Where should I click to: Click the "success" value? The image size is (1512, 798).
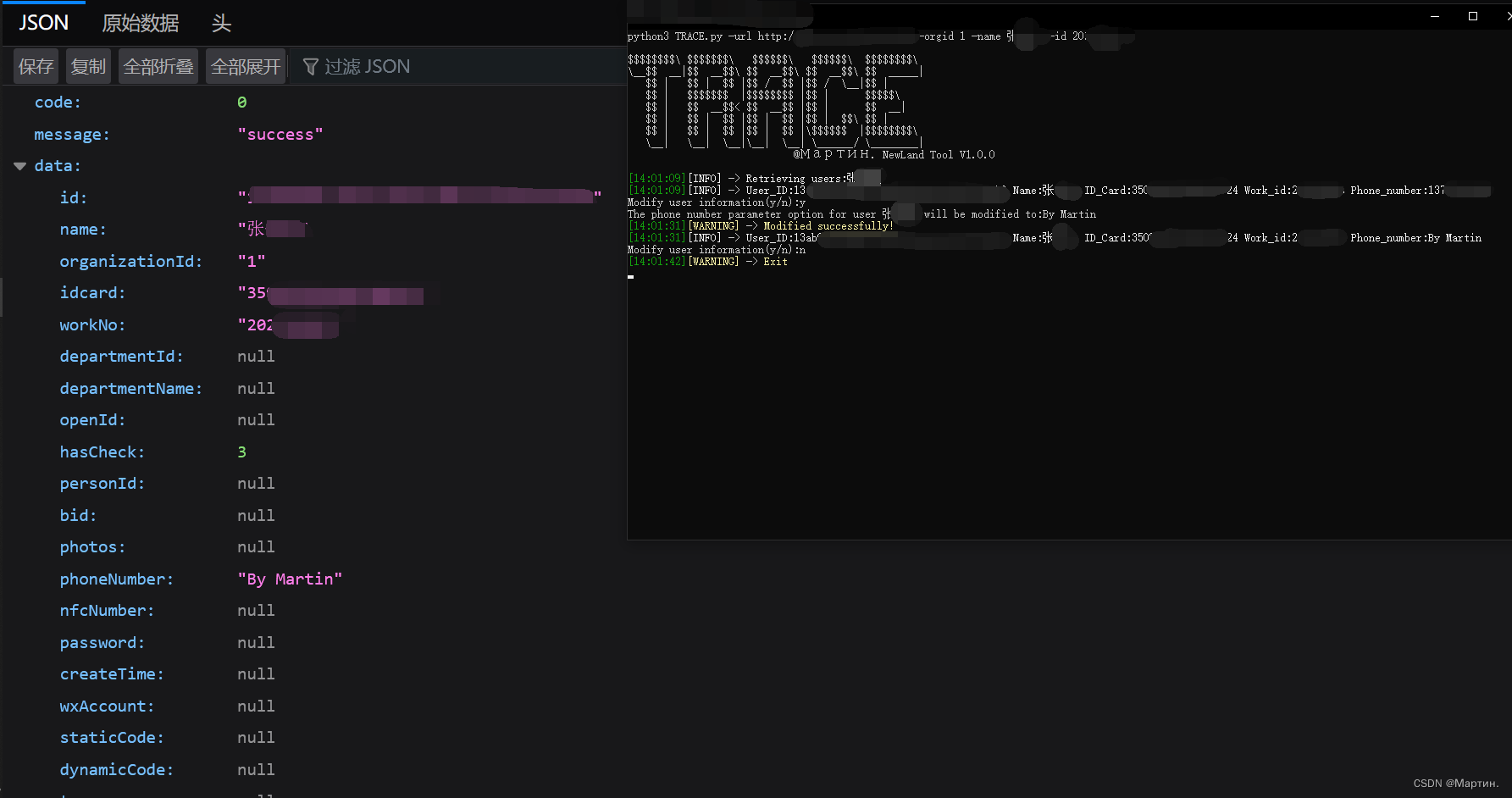point(280,135)
